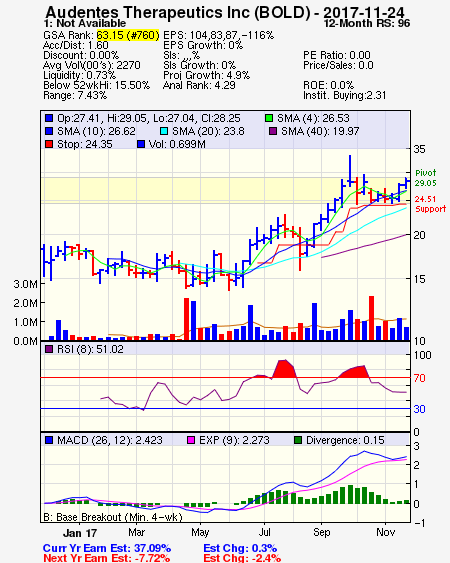Click the Range: 7.43% line
This screenshot has height=563, width=450.
(75, 96)
